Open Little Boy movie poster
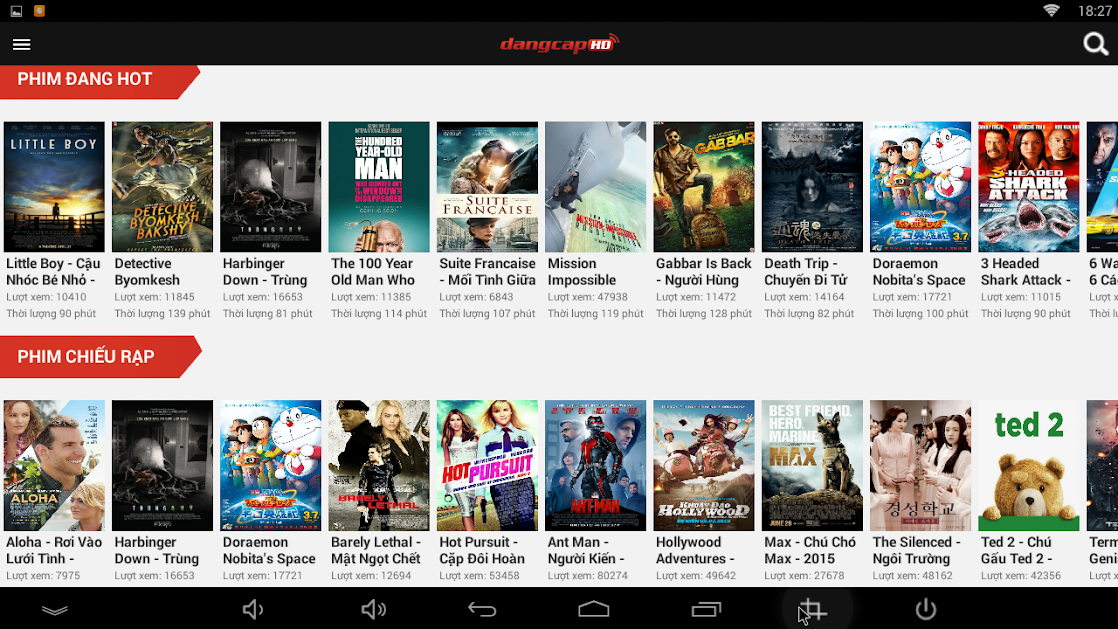This screenshot has width=1118, height=629. (x=54, y=187)
